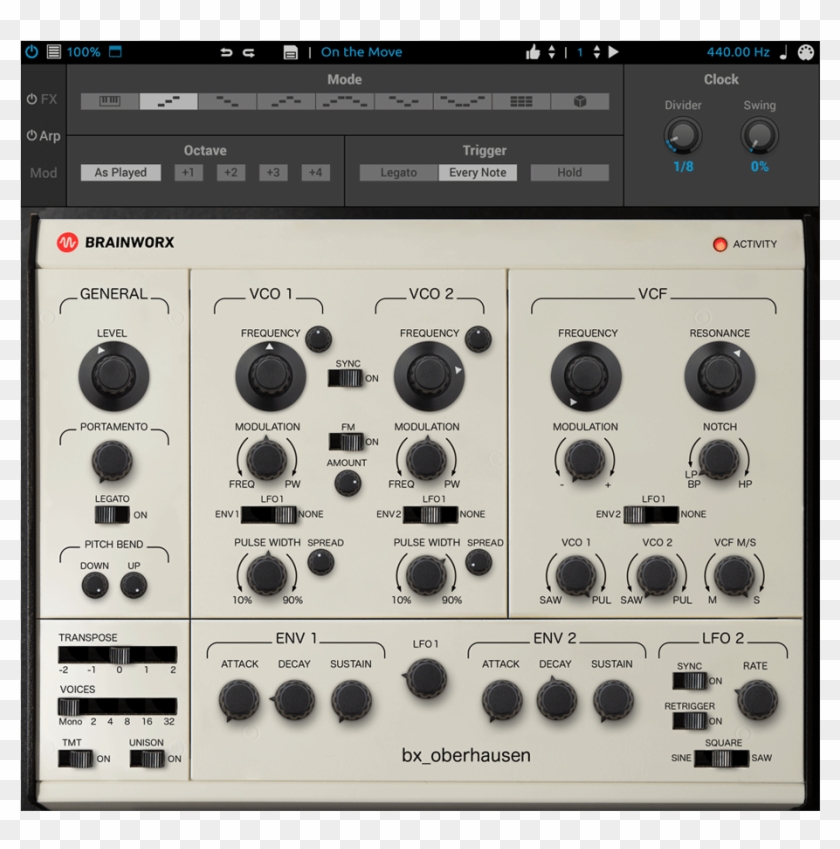Open the virtual keyboard icon near the preset name
This screenshot has width=840, height=849.
[x=291, y=51]
